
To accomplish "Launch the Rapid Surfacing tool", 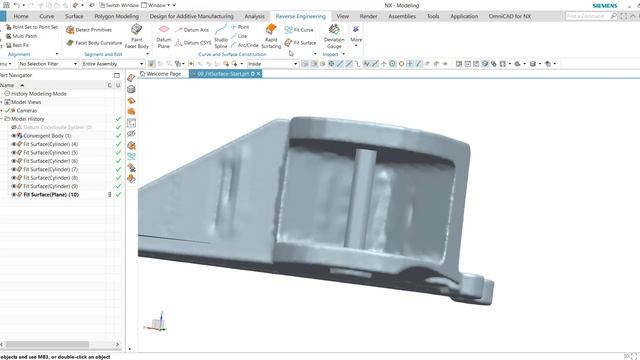I will [x=271, y=36].
